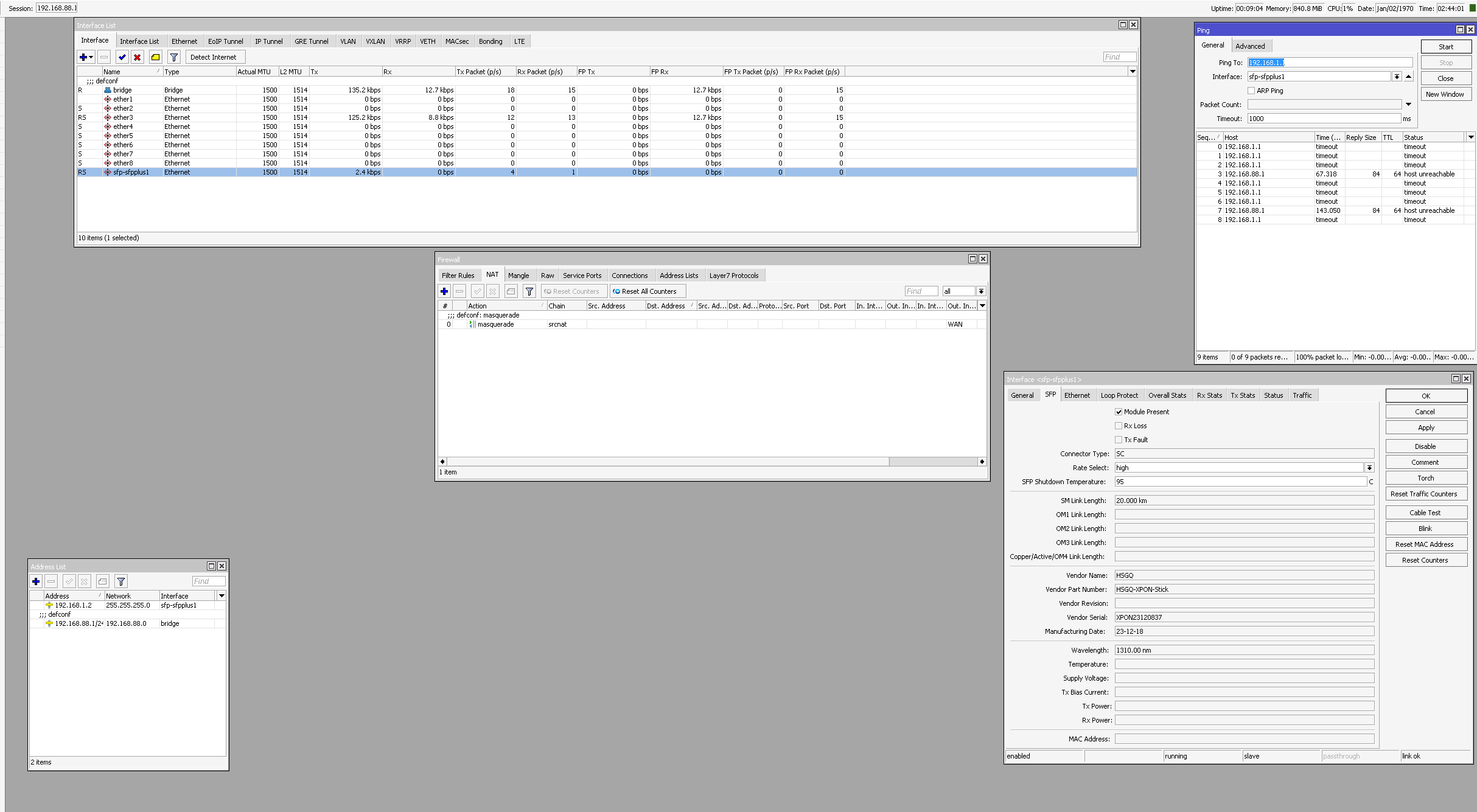The width and height of the screenshot is (1477, 812).
Task: Expand the Rate Select dropdown
Action: click(x=1369, y=468)
